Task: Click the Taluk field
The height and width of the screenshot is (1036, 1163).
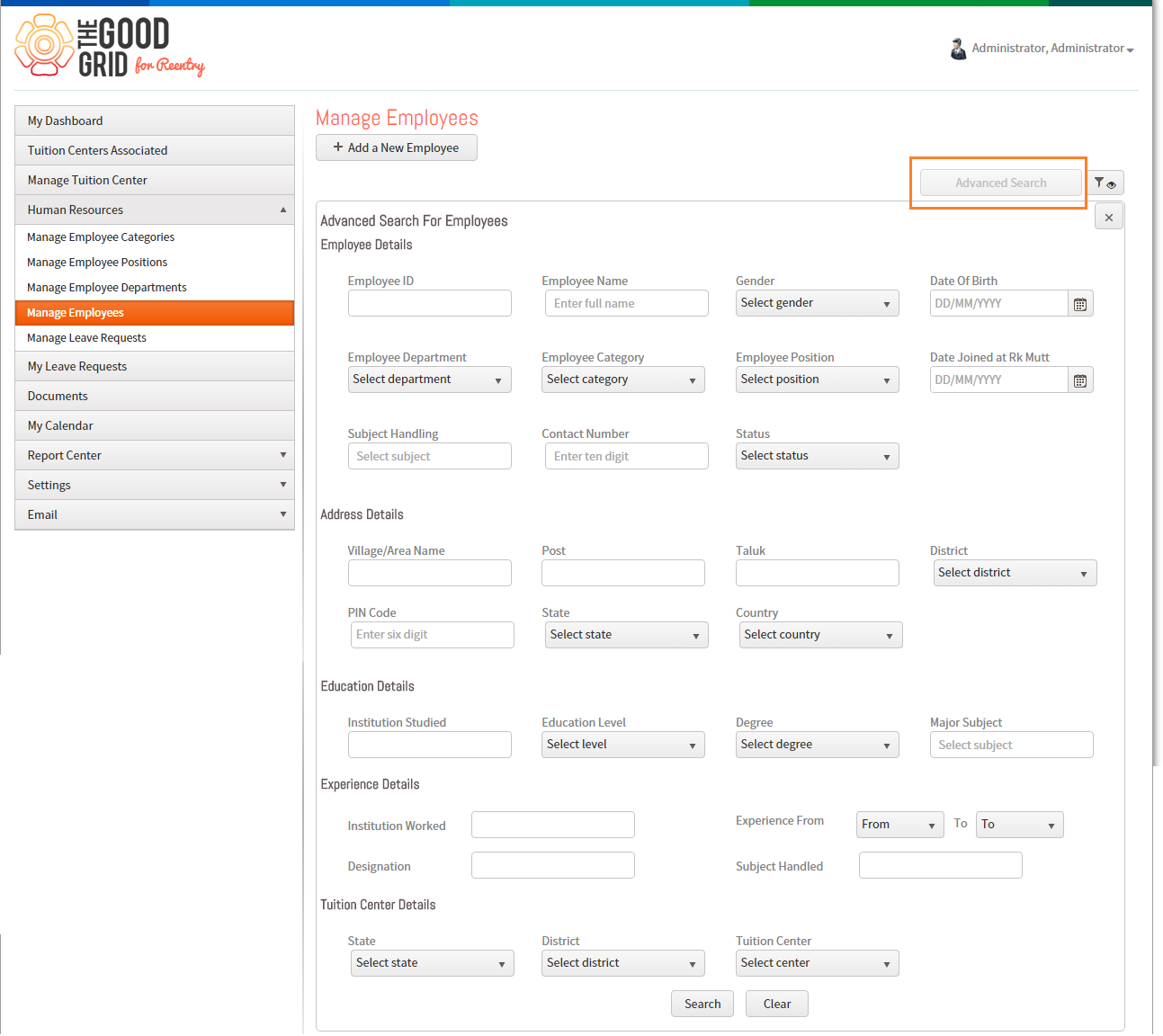Action: click(x=817, y=573)
